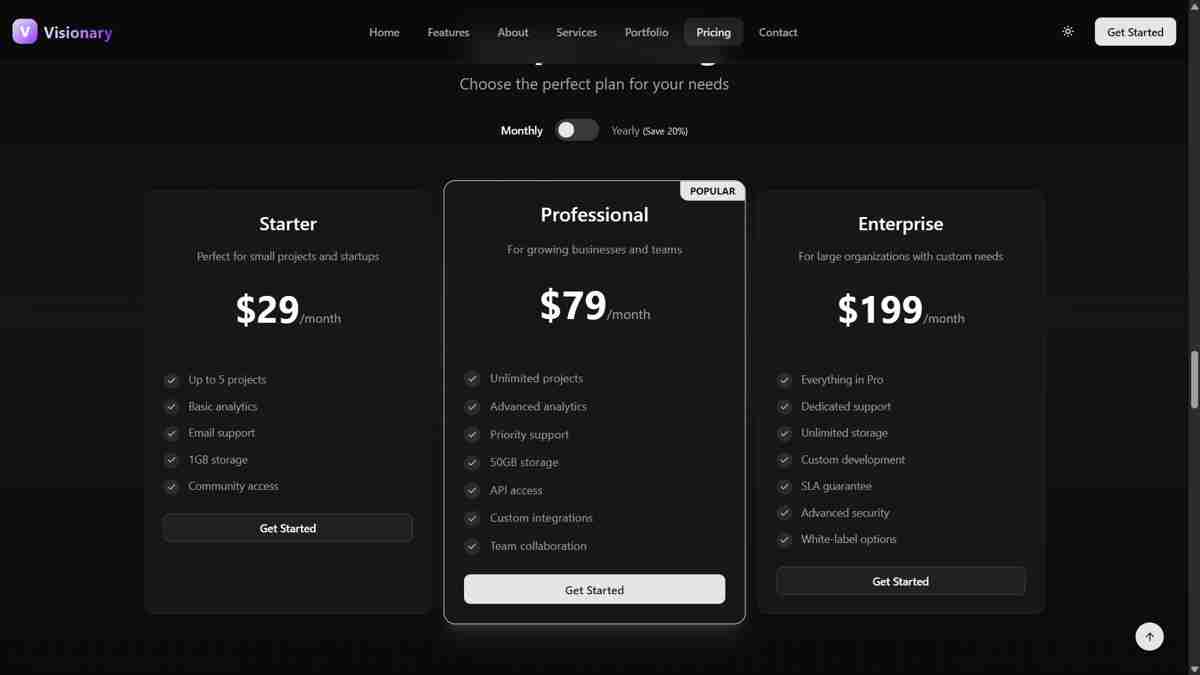Click Get Started under the Starter plan
The image size is (1200, 675).
pyautogui.click(x=288, y=528)
